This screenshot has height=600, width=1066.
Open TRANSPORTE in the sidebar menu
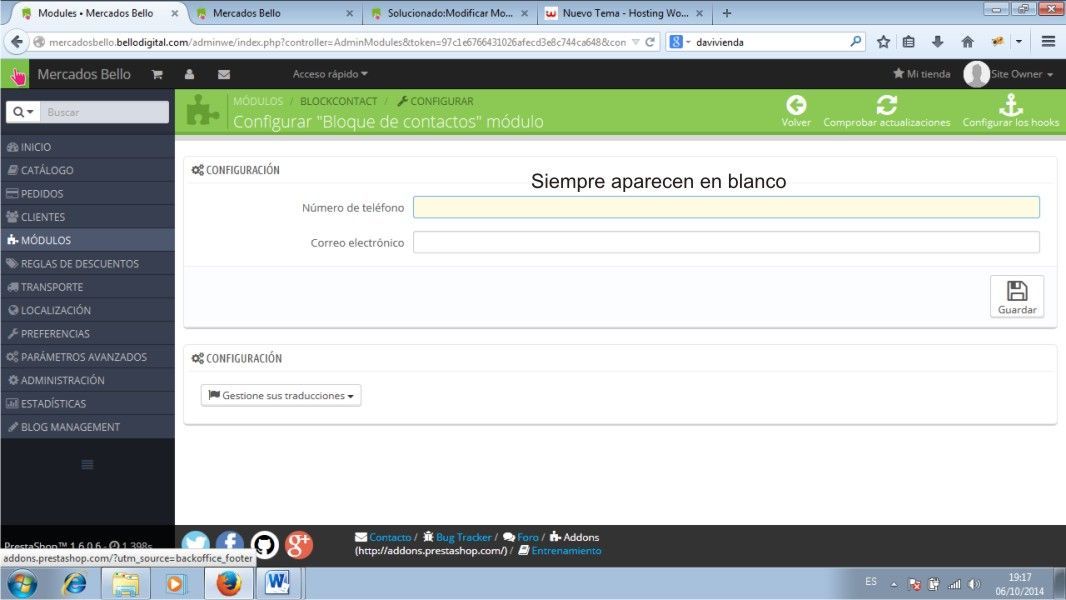[x=87, y=287]
